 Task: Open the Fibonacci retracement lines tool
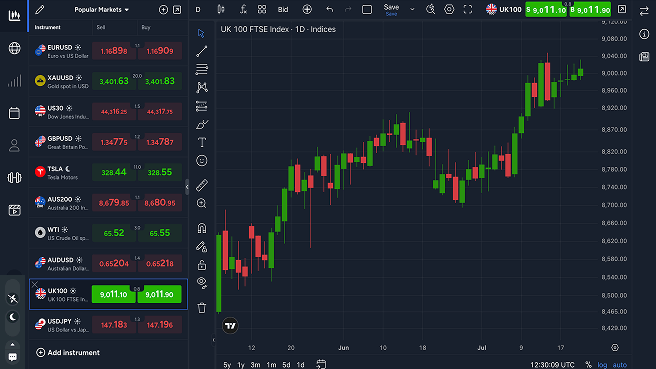pyautogui.click(x=202, y=69)
